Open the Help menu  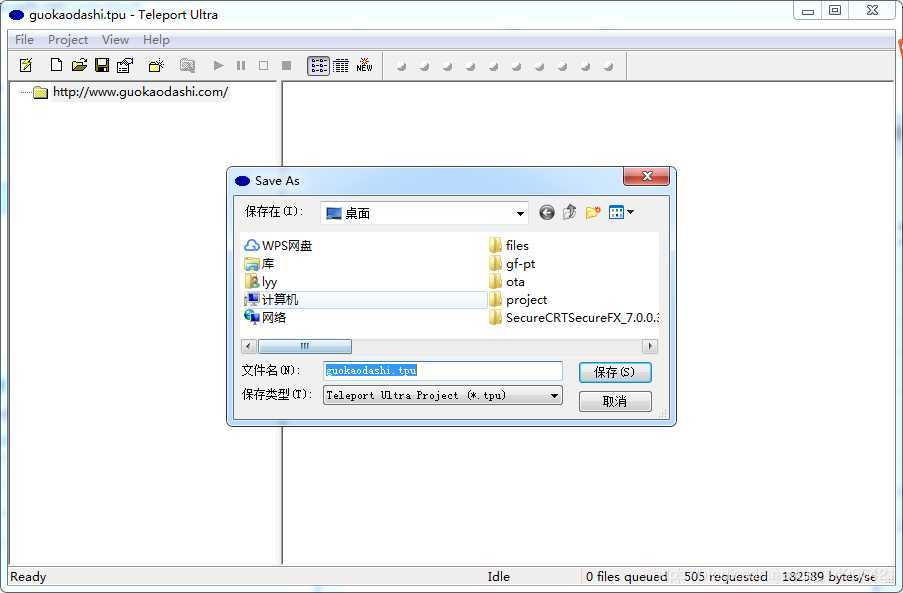(156, 40)
